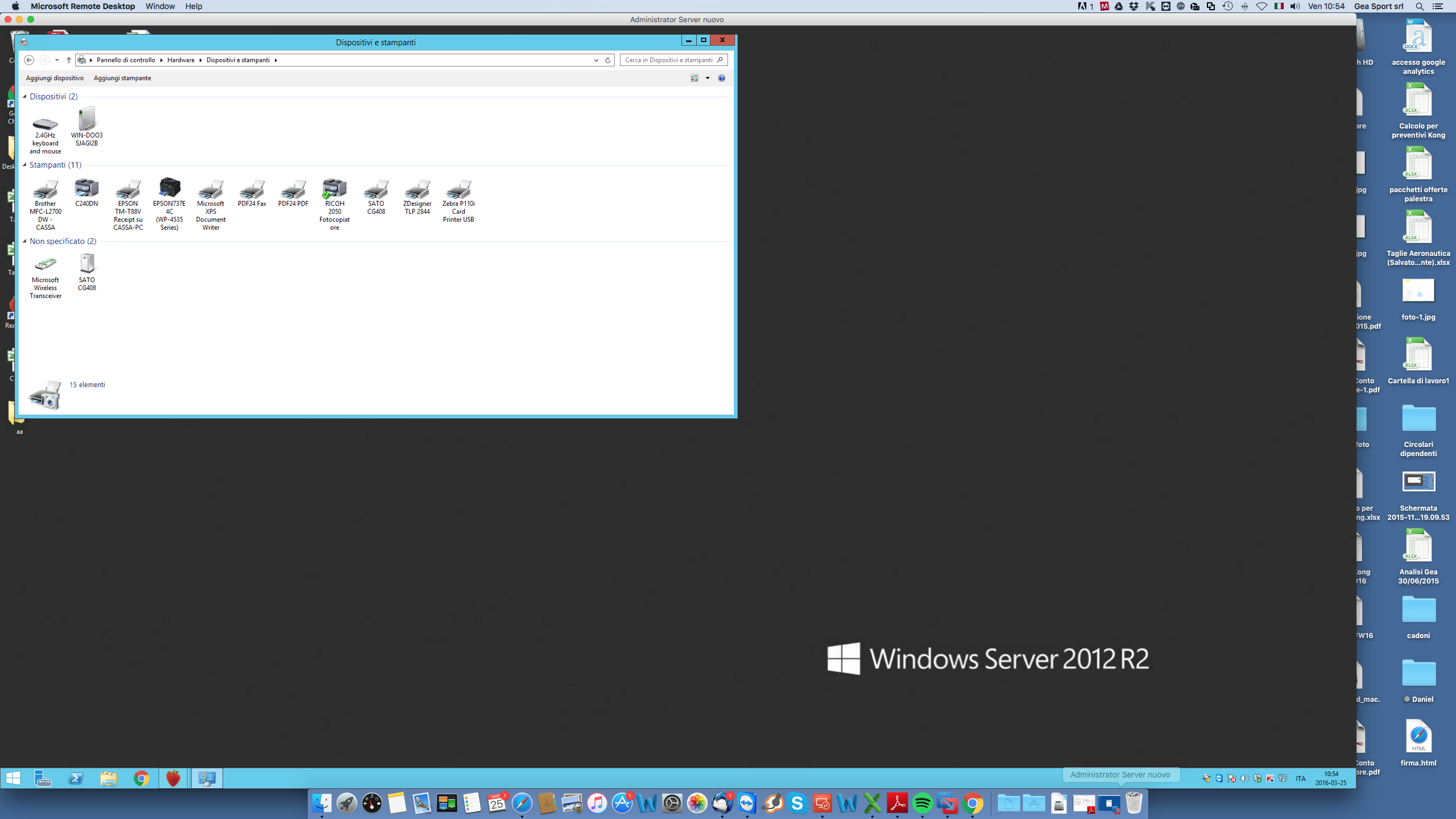The width and height of the screenshot is (1456, 819).
Task: Expand the arrow after Pannello di controllo
Action: [161, 60]
